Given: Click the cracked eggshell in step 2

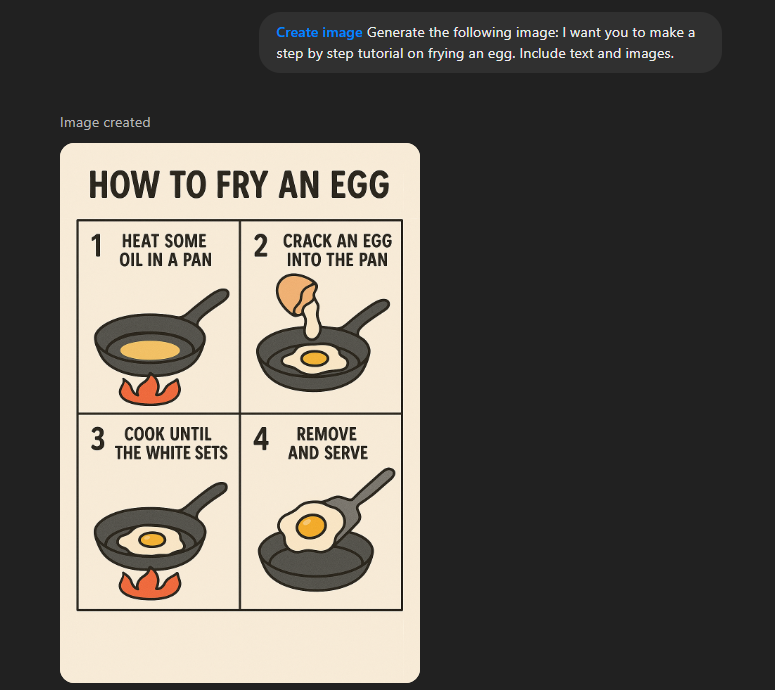Looking at the screenshot, I should [294, 296].
